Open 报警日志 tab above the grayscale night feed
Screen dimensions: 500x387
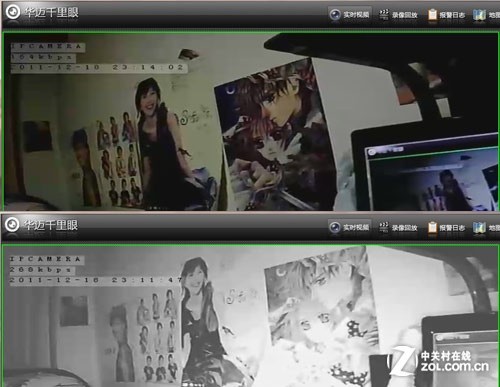[x=446, y=227]
